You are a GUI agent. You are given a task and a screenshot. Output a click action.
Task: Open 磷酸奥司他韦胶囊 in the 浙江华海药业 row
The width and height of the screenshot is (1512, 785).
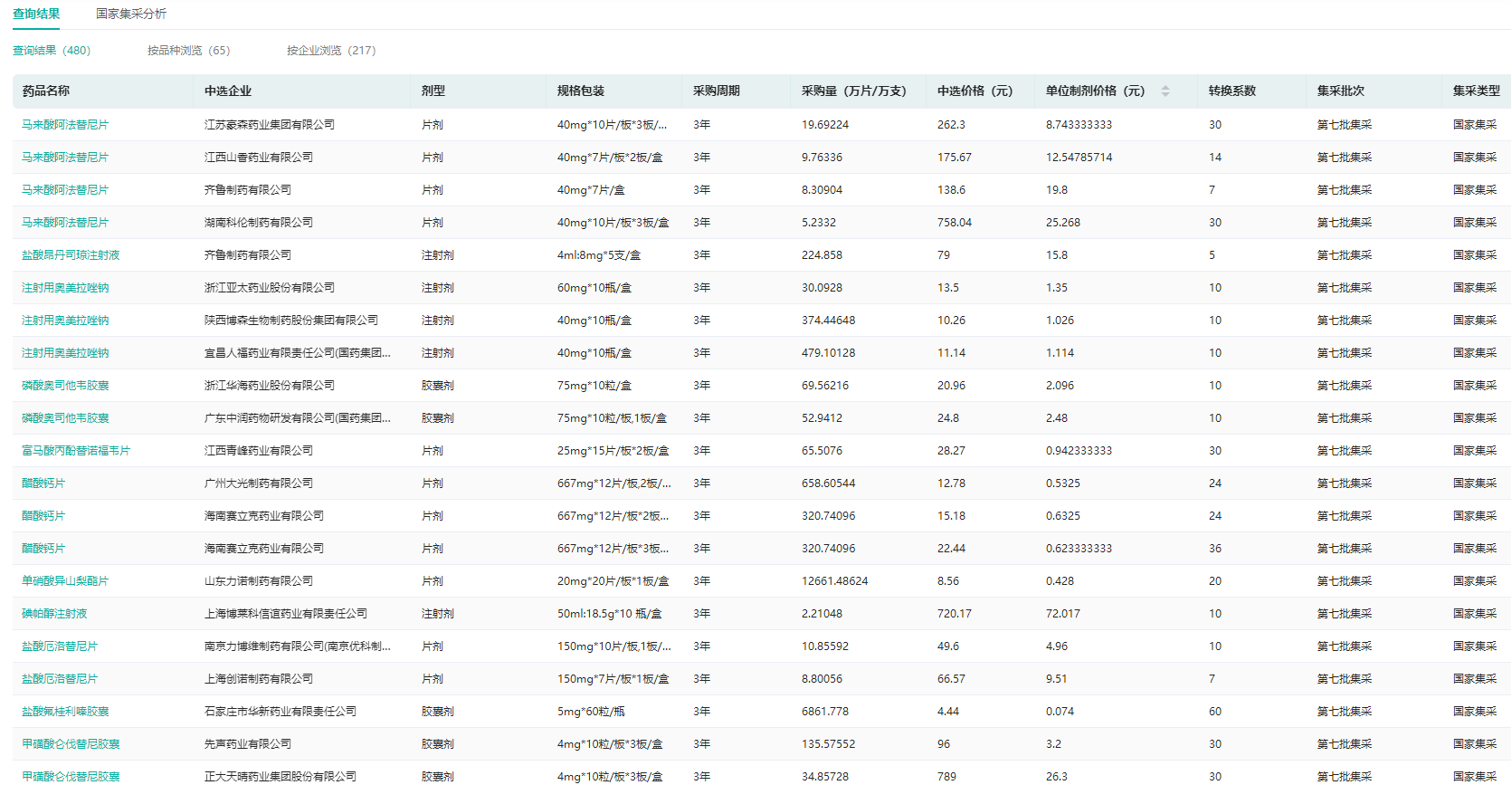pyautogui.click(x=65, y=386)
